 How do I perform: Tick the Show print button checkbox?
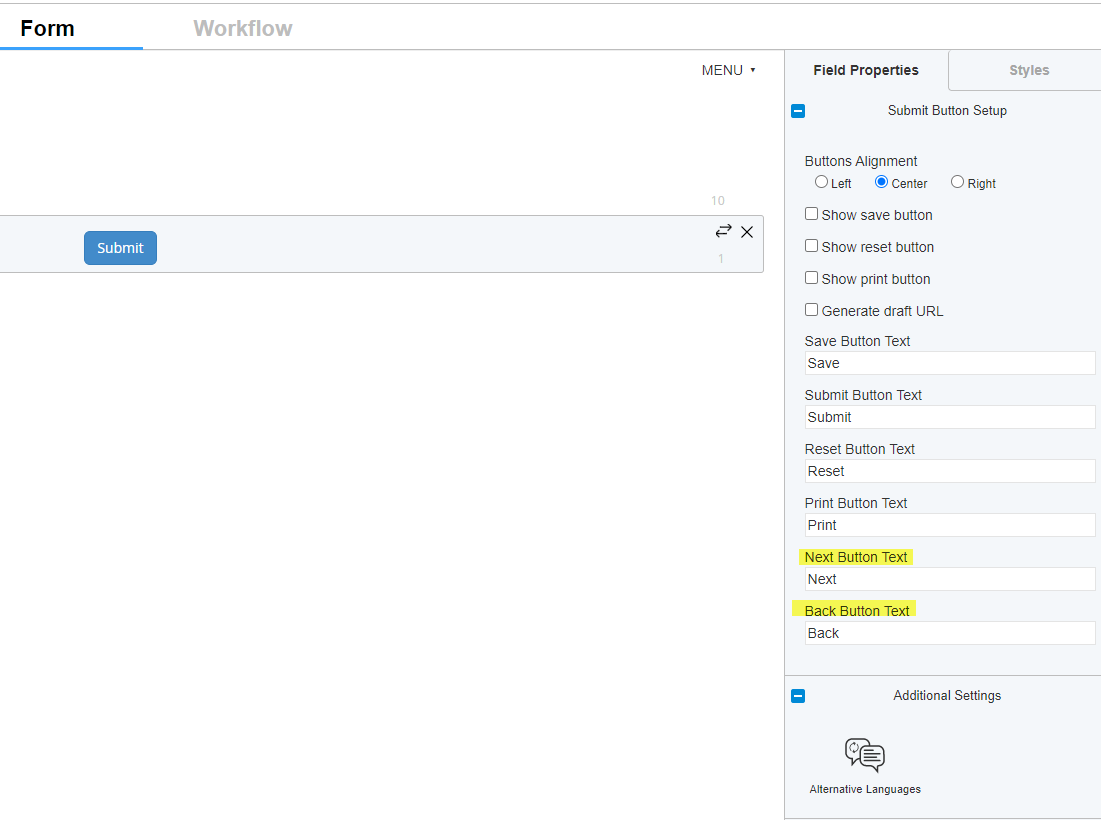coord(812,278)
